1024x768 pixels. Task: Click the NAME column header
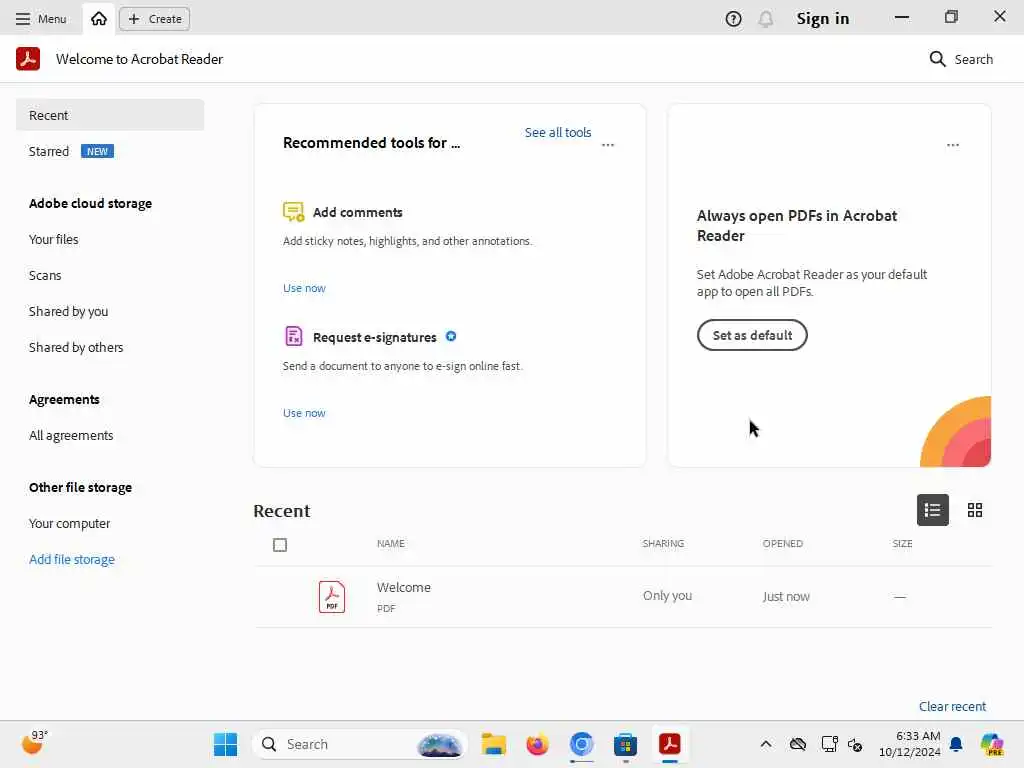click(391, 543)
